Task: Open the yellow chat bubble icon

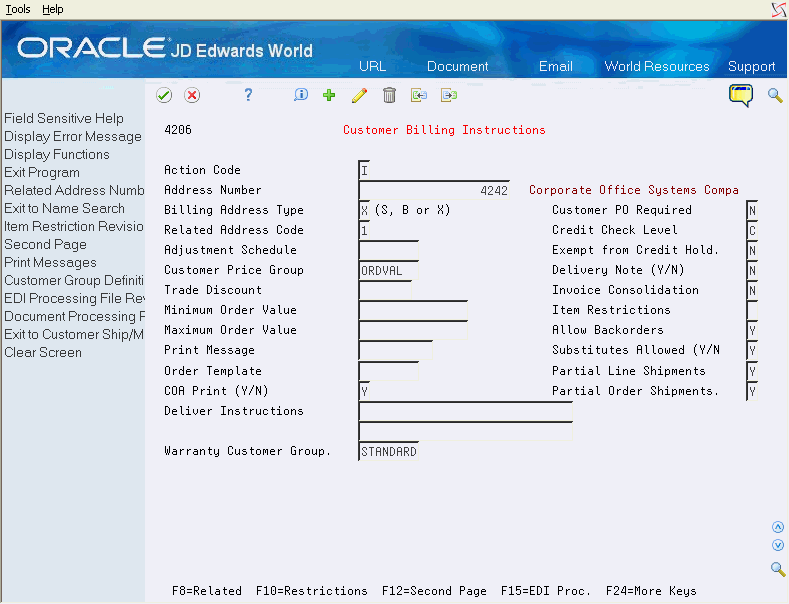Action: [x=741, y=95]
